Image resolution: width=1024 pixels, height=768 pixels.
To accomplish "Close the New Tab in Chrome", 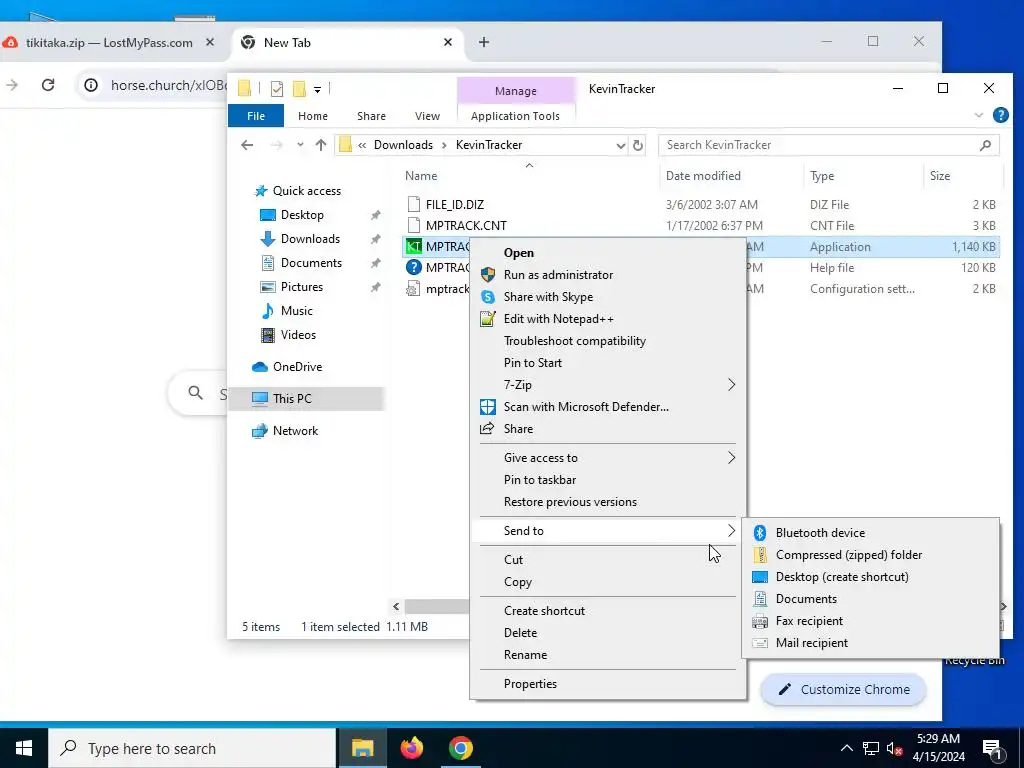I will [x=448, y=42].
